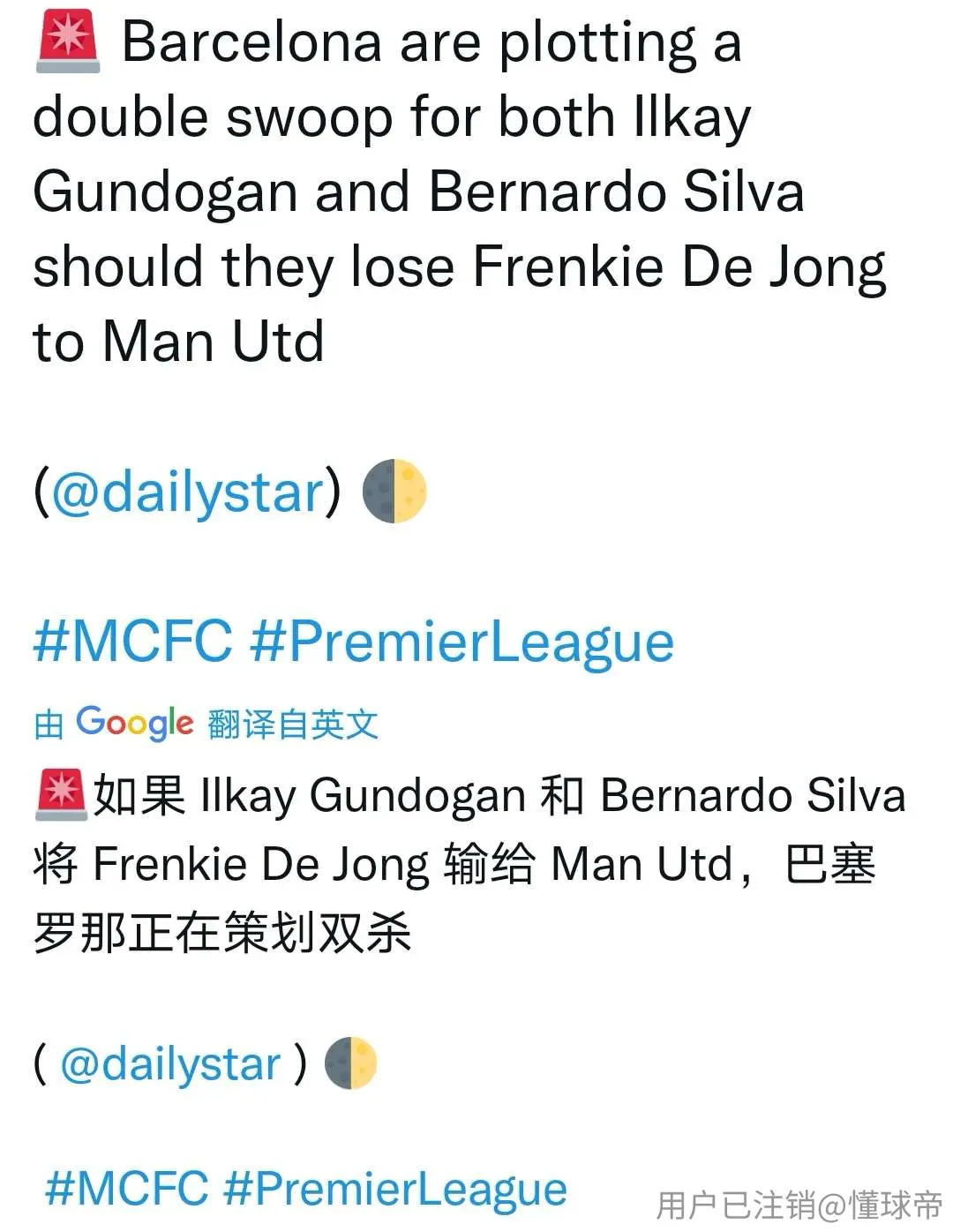The image size is (953, 1232).
Task: Click the half-moon emoji after the English @dailystar
Action: coord(394,491)
